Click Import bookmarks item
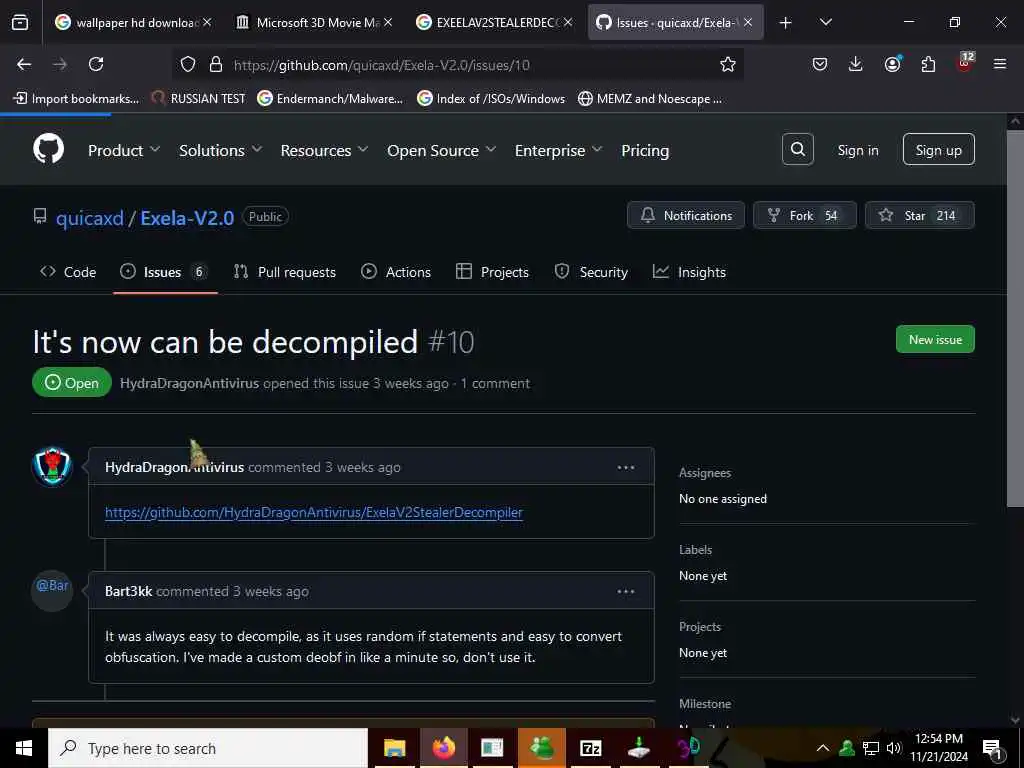The image size is (1024, 768). point(76,99)
